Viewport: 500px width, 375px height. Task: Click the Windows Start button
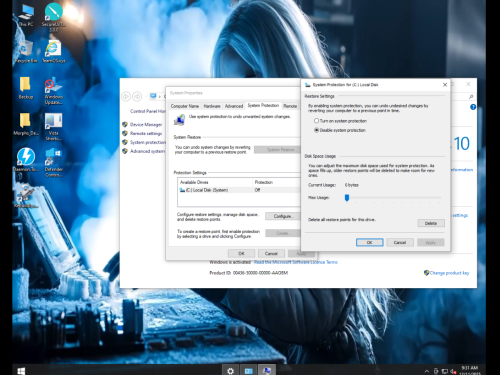(21, 371)
